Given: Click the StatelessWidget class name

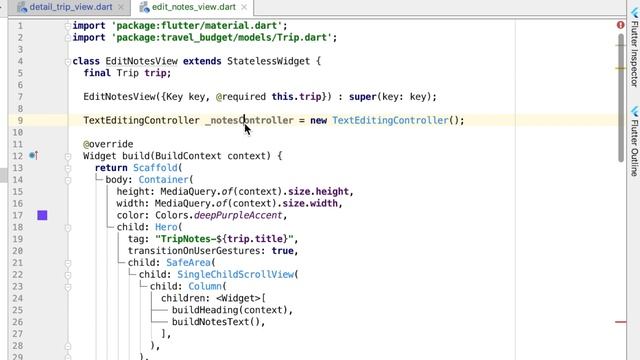Looking at the screenshot, I should click(268, 61).
